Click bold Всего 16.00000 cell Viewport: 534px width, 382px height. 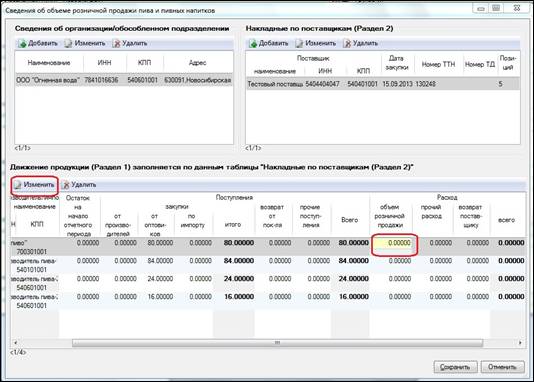[x=354, y=297]
